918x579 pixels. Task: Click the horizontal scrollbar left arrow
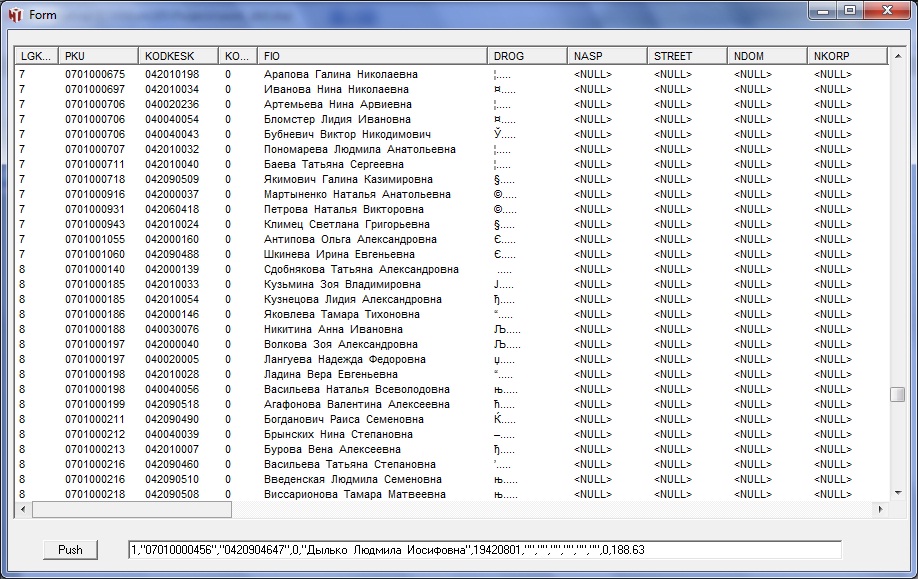(23, 510)
